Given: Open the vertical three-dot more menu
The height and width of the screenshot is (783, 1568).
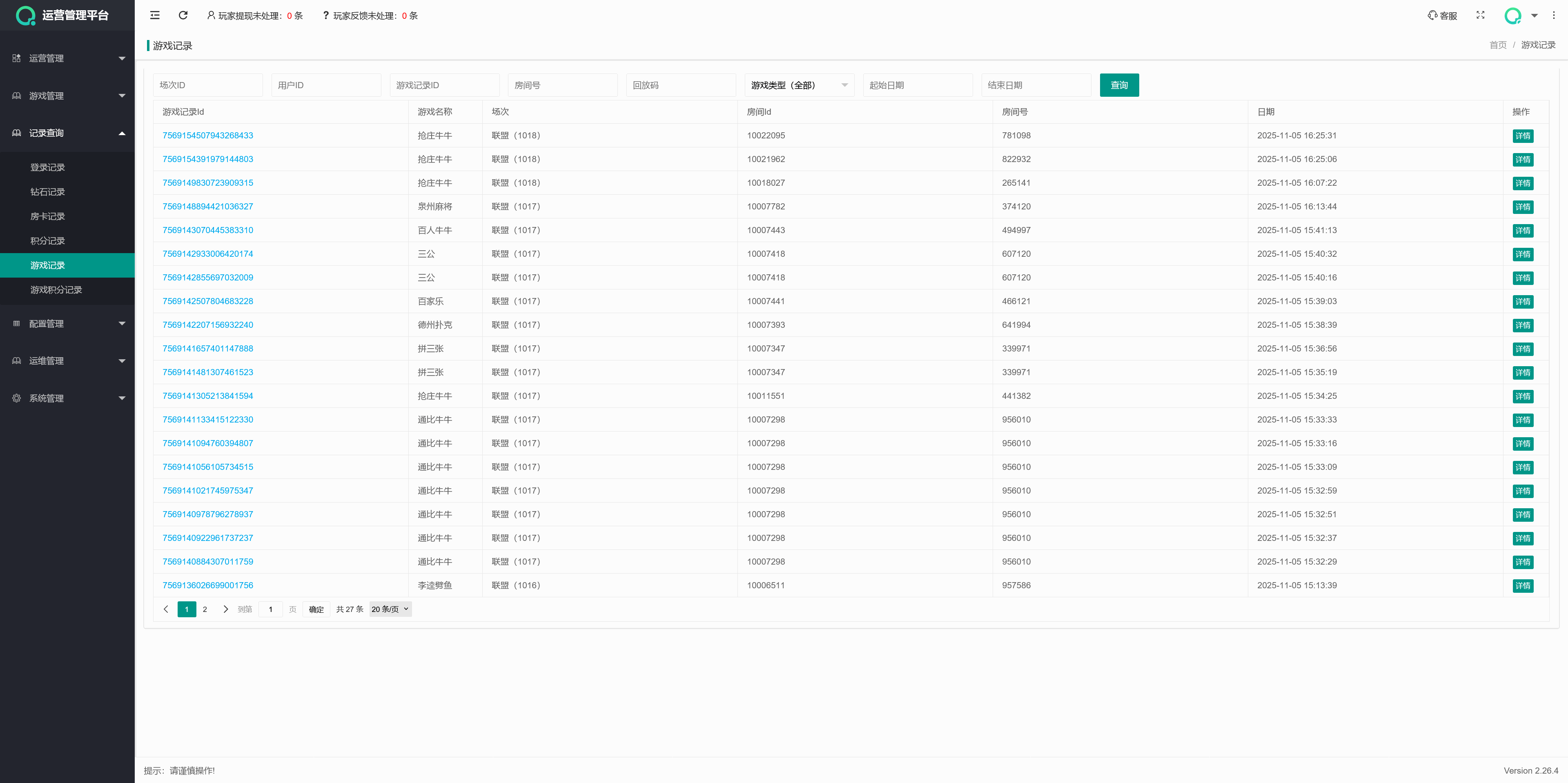Looking at the screenshot, I should coord(1553,15).
